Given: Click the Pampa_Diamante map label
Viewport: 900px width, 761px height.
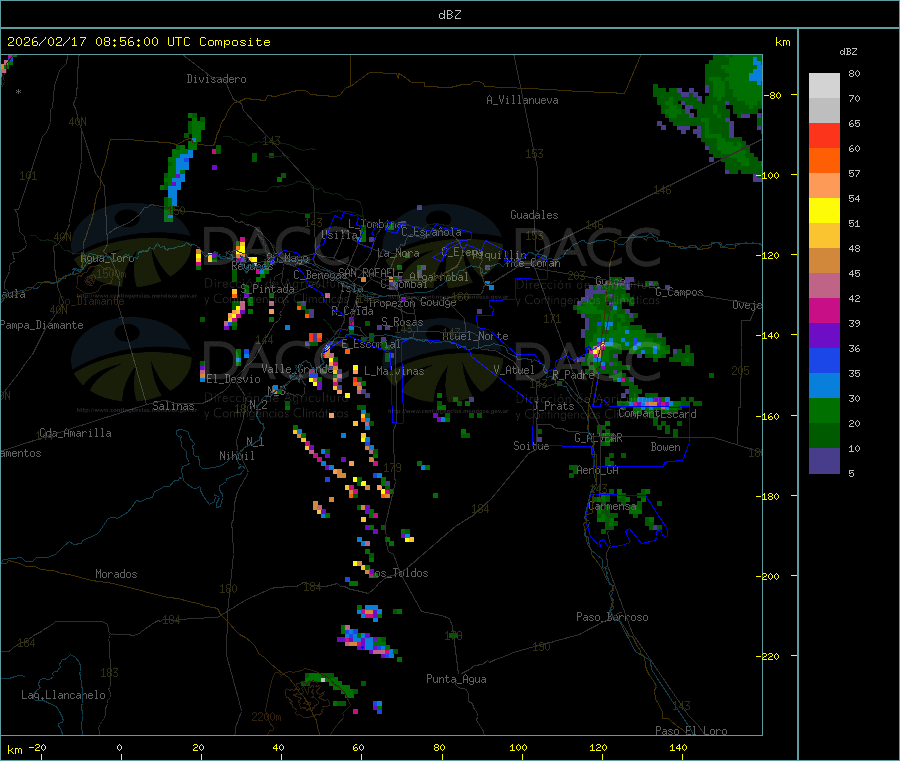Looking at the screenshot, I should (x=41, y=325).
